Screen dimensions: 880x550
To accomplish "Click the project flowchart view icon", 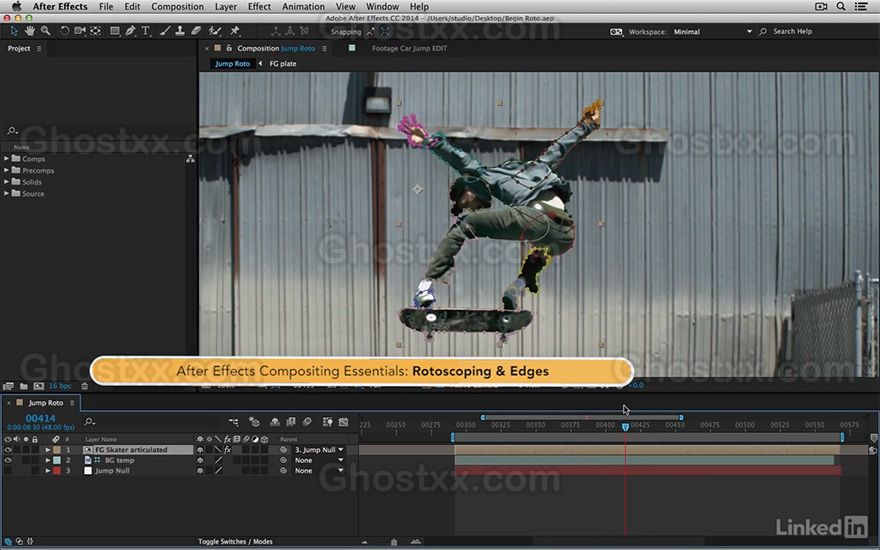I will pyautogui.click(x=190, y=159).
